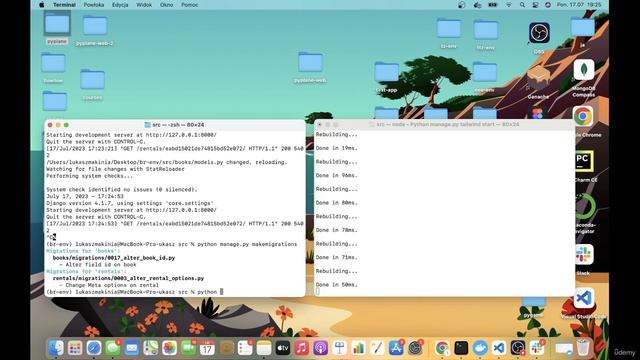Open FaceTime in the Dock
The width and height of the screenshot is (640, 360).
click(188, 348)
